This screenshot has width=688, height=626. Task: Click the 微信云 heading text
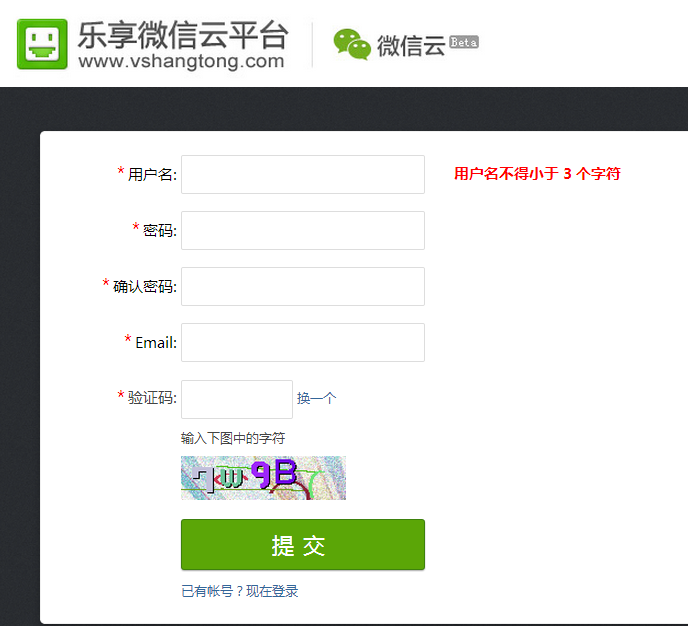tap(410, 45)
